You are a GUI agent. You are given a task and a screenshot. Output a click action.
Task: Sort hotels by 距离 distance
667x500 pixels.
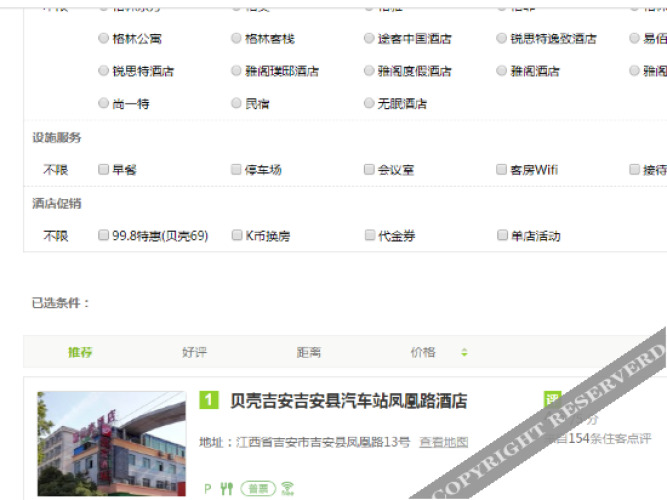pos(308,352)
